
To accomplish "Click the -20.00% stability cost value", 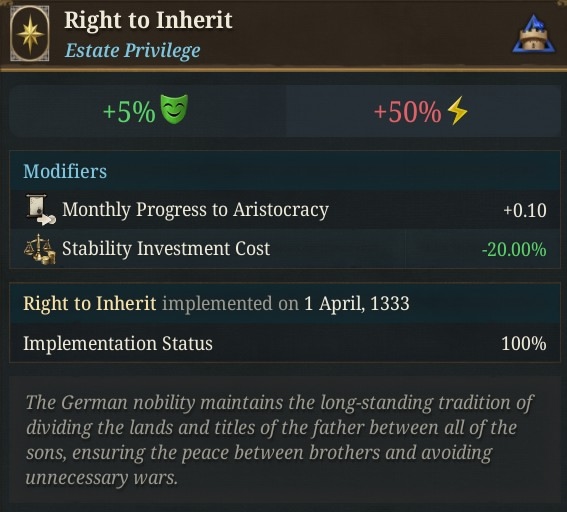I will click(514, 249).
